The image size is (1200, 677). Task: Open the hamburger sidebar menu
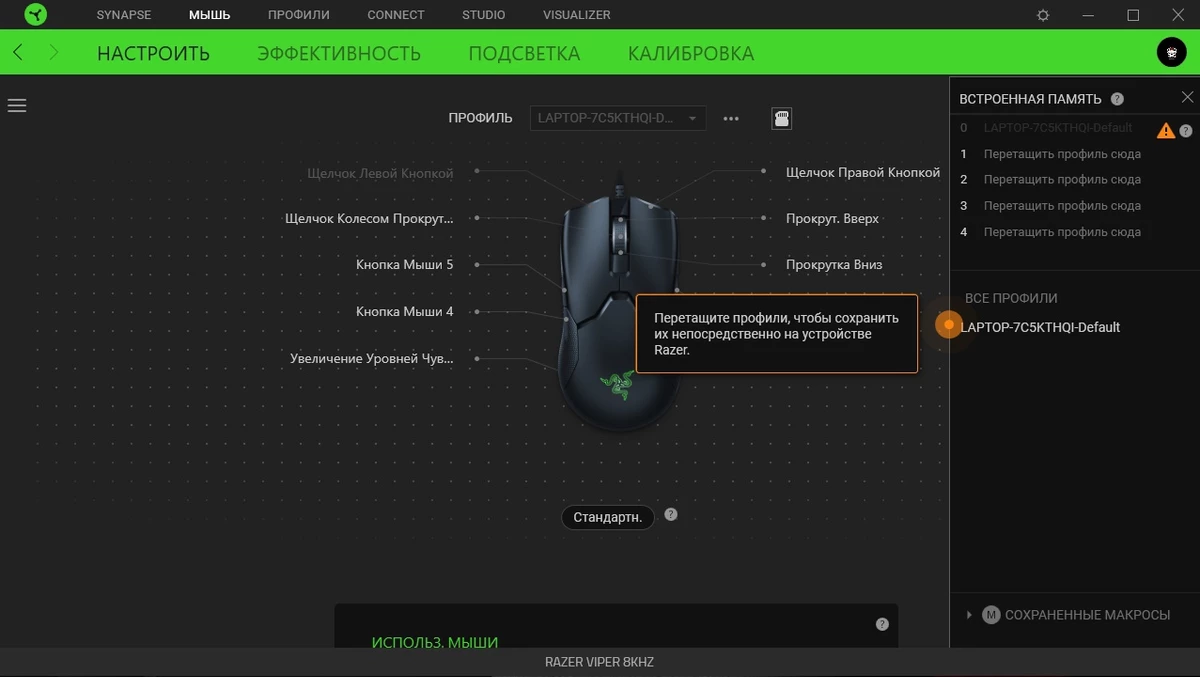(17, 105)
